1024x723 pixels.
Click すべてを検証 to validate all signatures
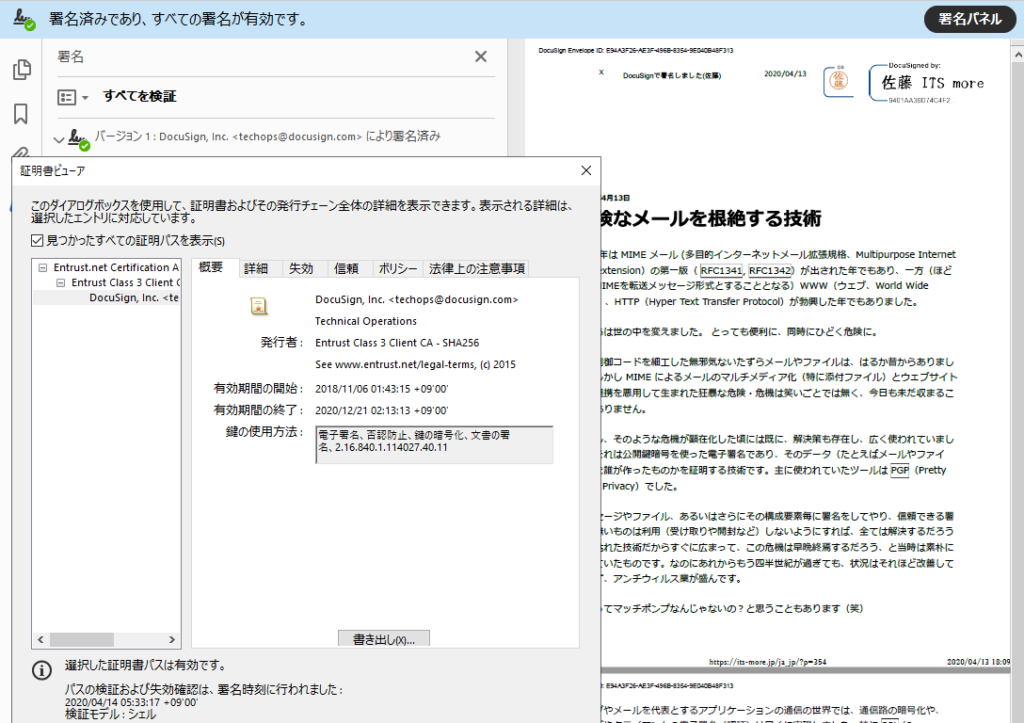click(140, 97)
